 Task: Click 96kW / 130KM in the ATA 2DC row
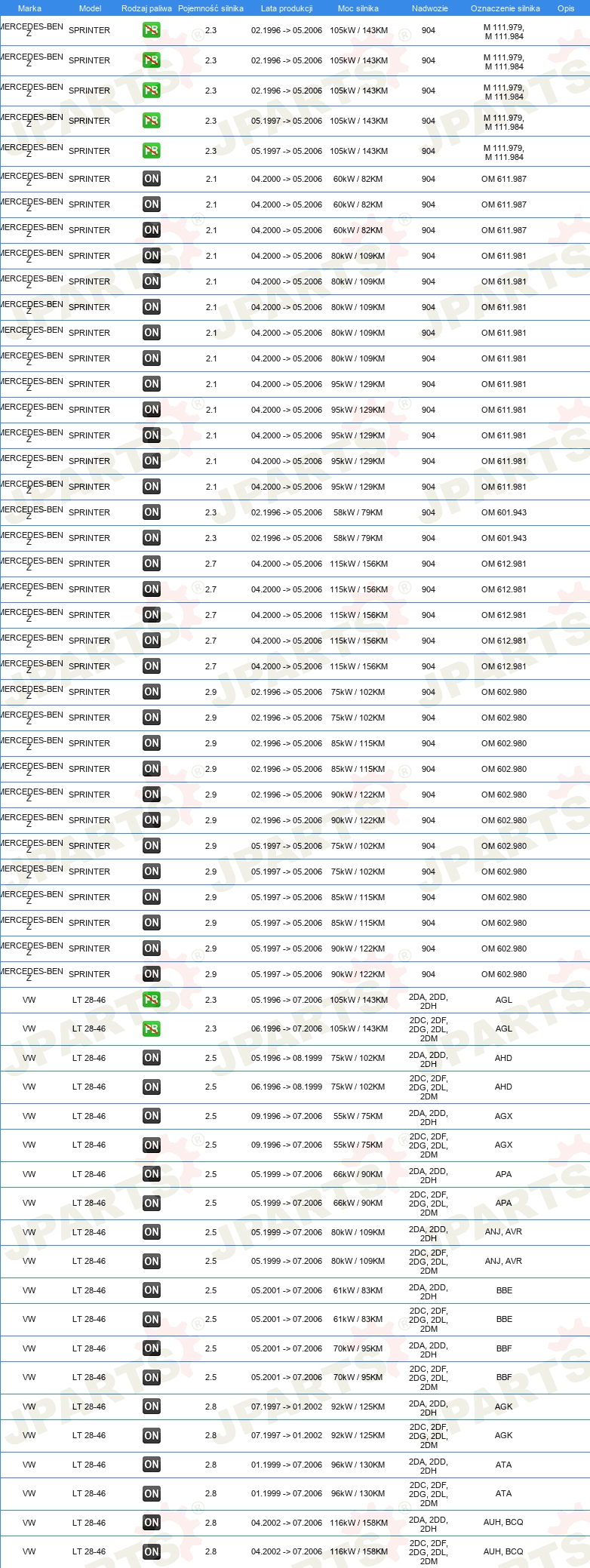[x=358, y=1493]
